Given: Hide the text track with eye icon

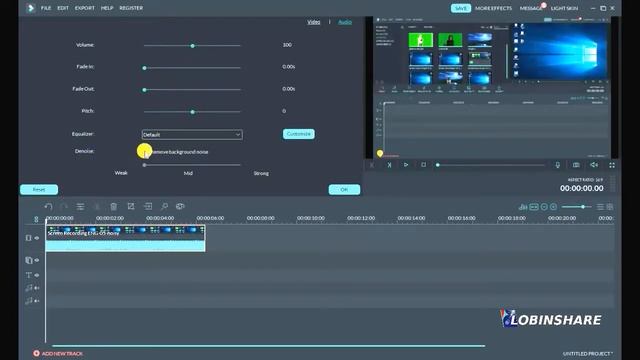Looking at the screenshot, I should click(37, 275).
